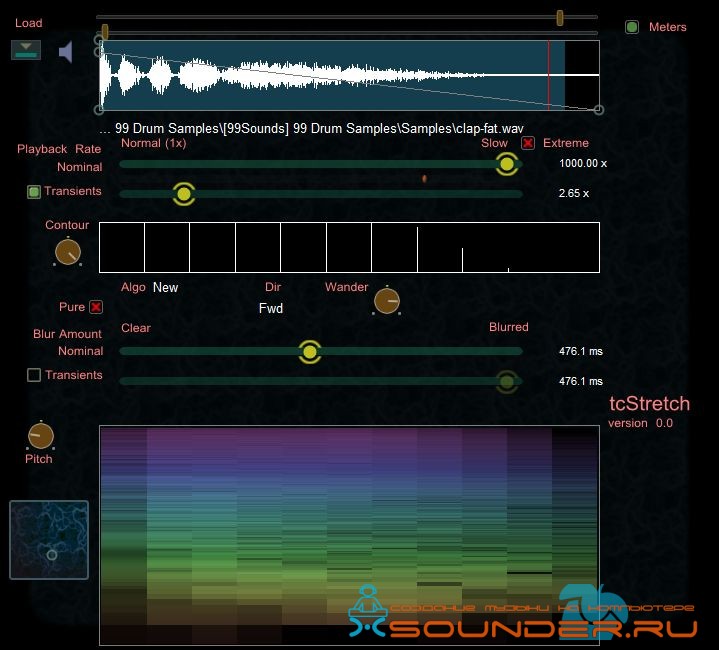Click the XY pad thumbnail
719x650 pixels.
49,540
